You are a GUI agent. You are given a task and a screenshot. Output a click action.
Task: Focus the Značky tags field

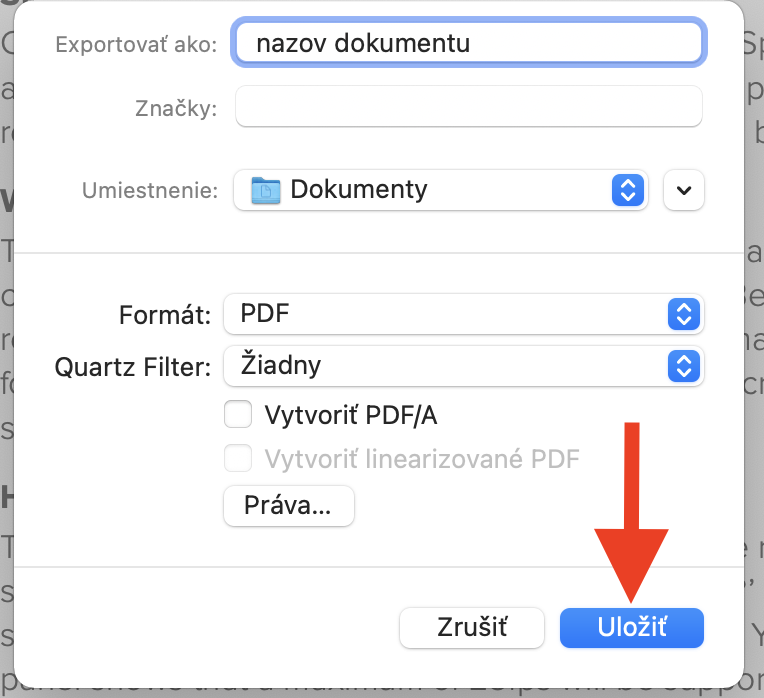pos(468,108)
